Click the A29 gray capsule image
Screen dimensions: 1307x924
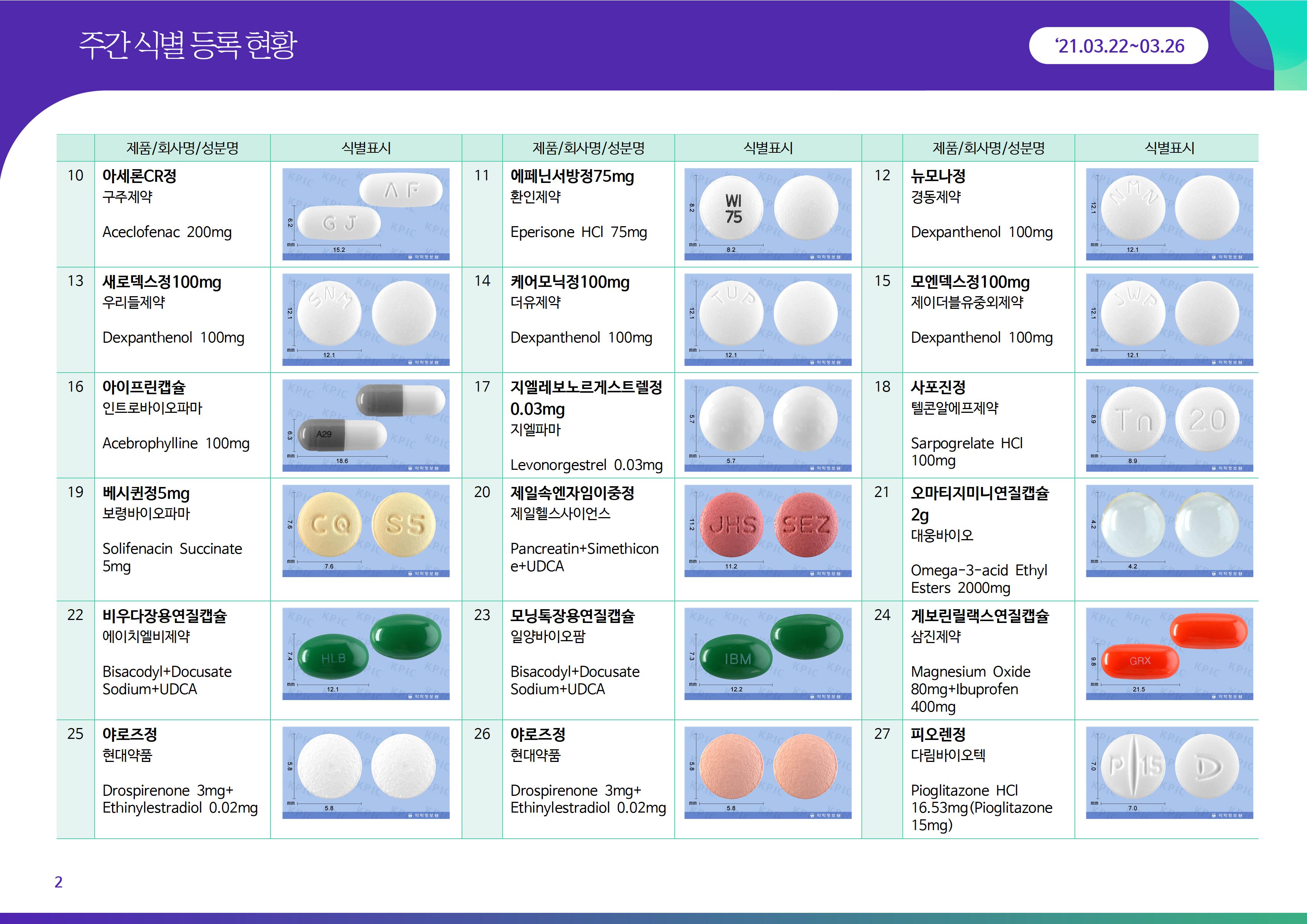point(365,425)
